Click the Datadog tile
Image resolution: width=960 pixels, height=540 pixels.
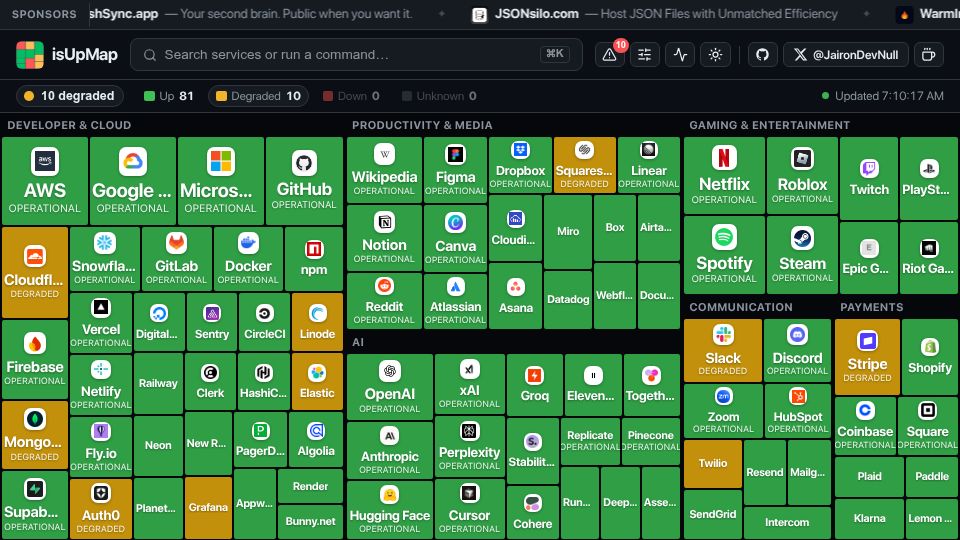click(x=568, y=299)
